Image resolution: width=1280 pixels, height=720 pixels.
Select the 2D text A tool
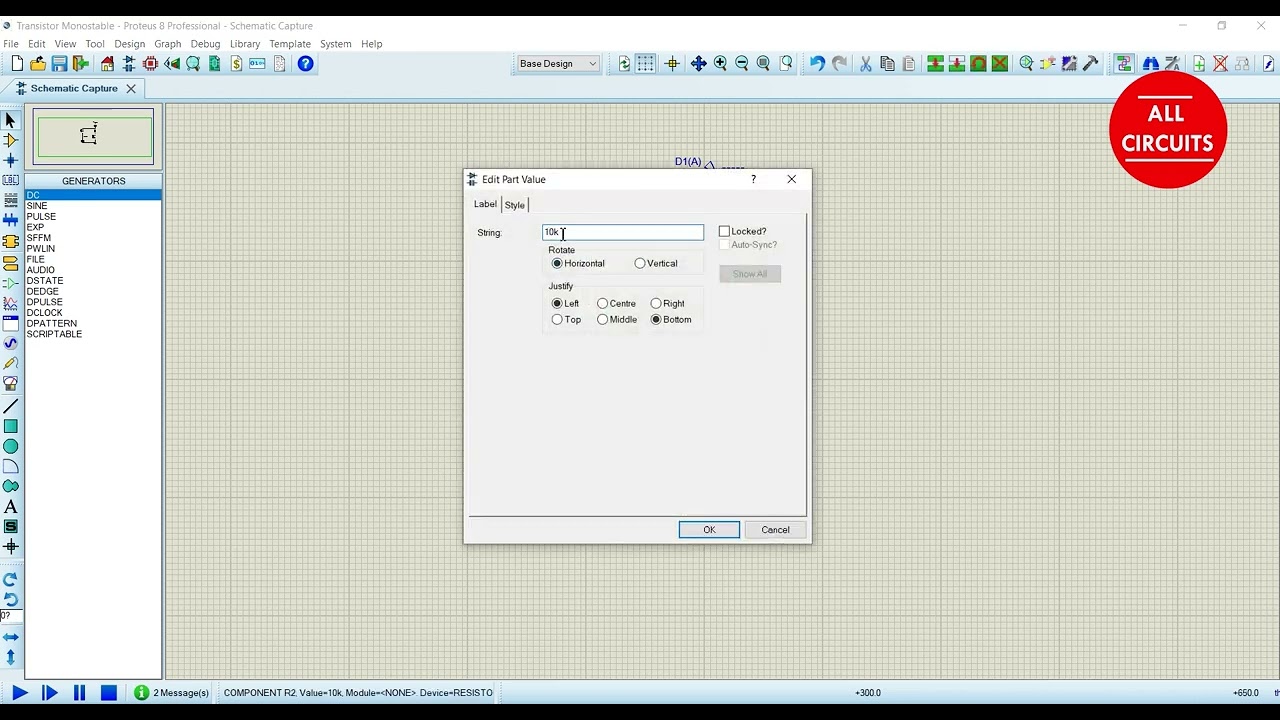point(11,507)
